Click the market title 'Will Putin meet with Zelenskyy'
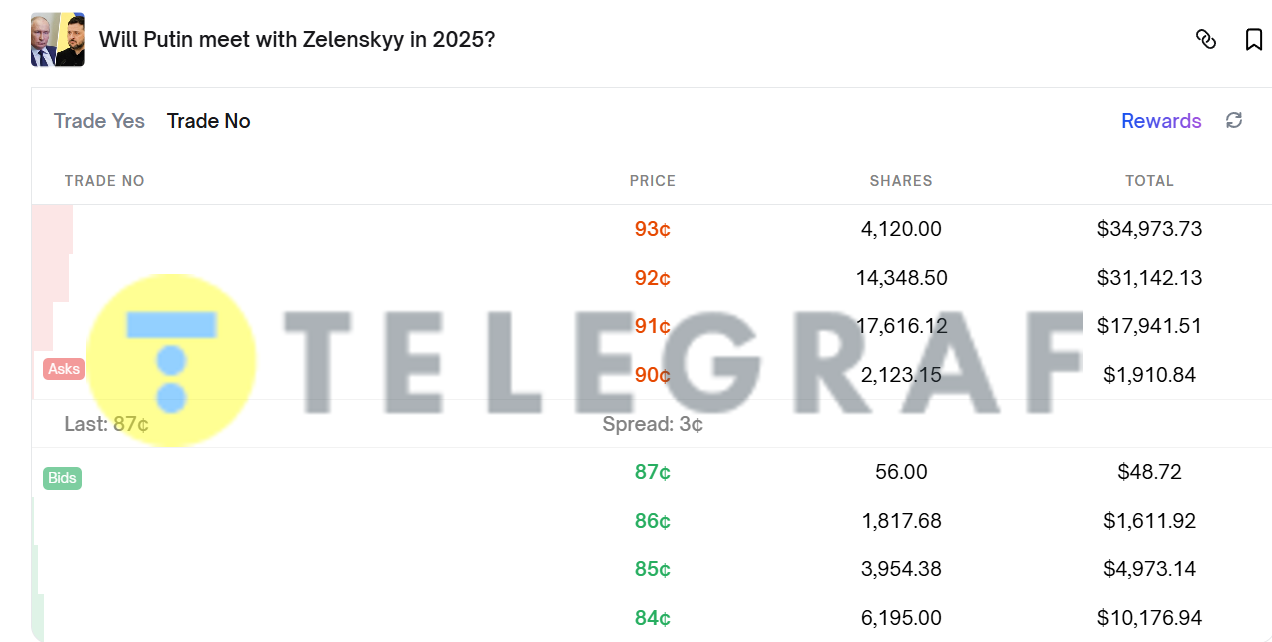 (x=296, y=40)
